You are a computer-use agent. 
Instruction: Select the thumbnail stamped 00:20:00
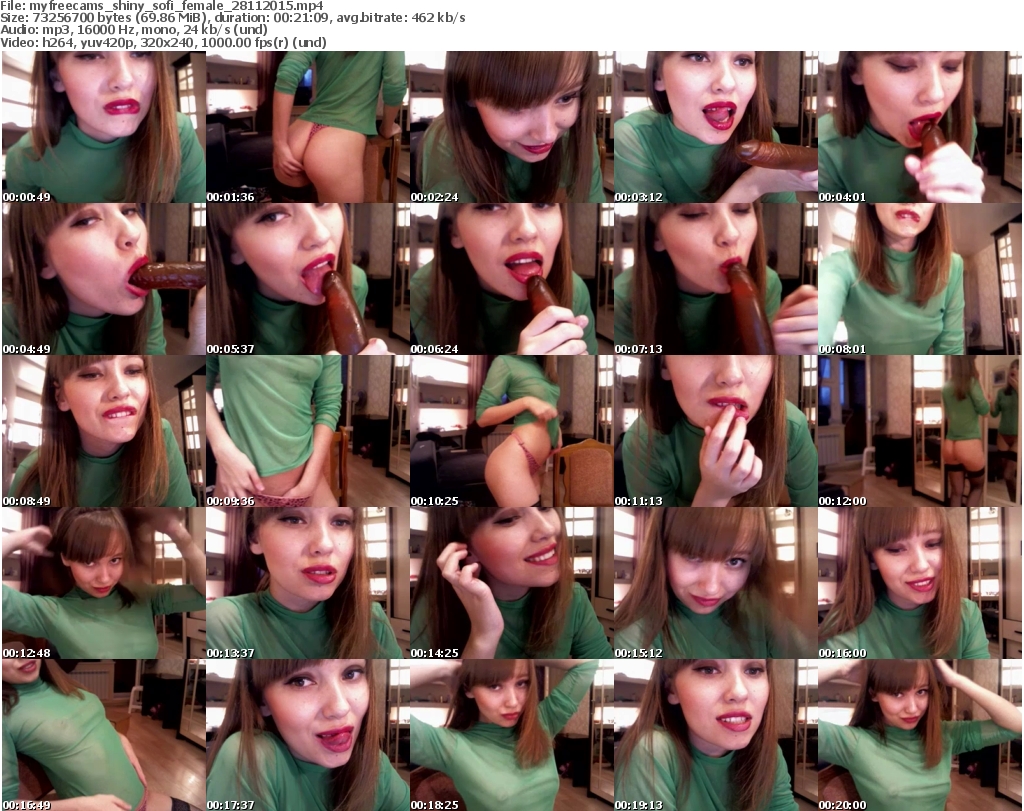(920, 735)
